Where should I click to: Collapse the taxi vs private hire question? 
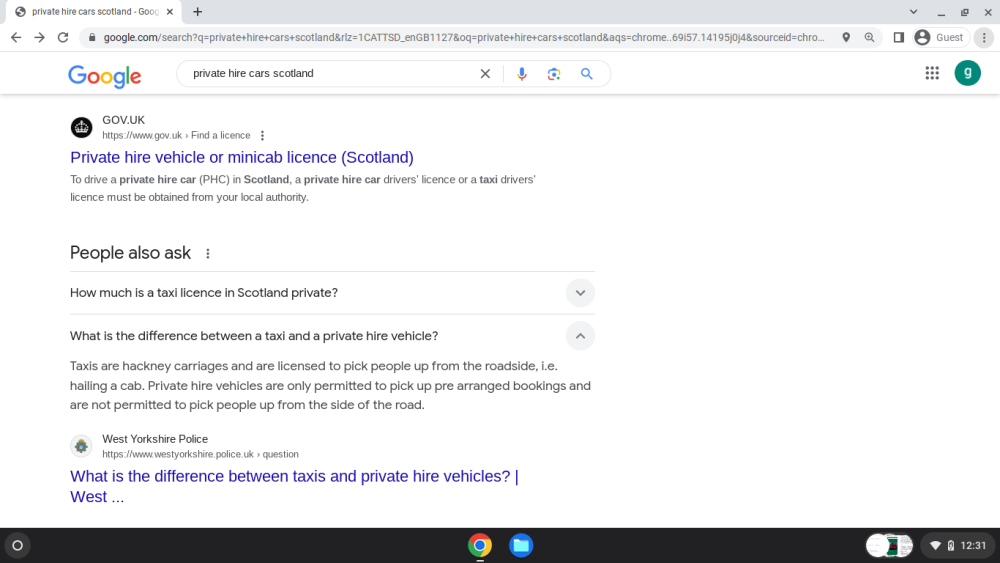click(580, 336)
